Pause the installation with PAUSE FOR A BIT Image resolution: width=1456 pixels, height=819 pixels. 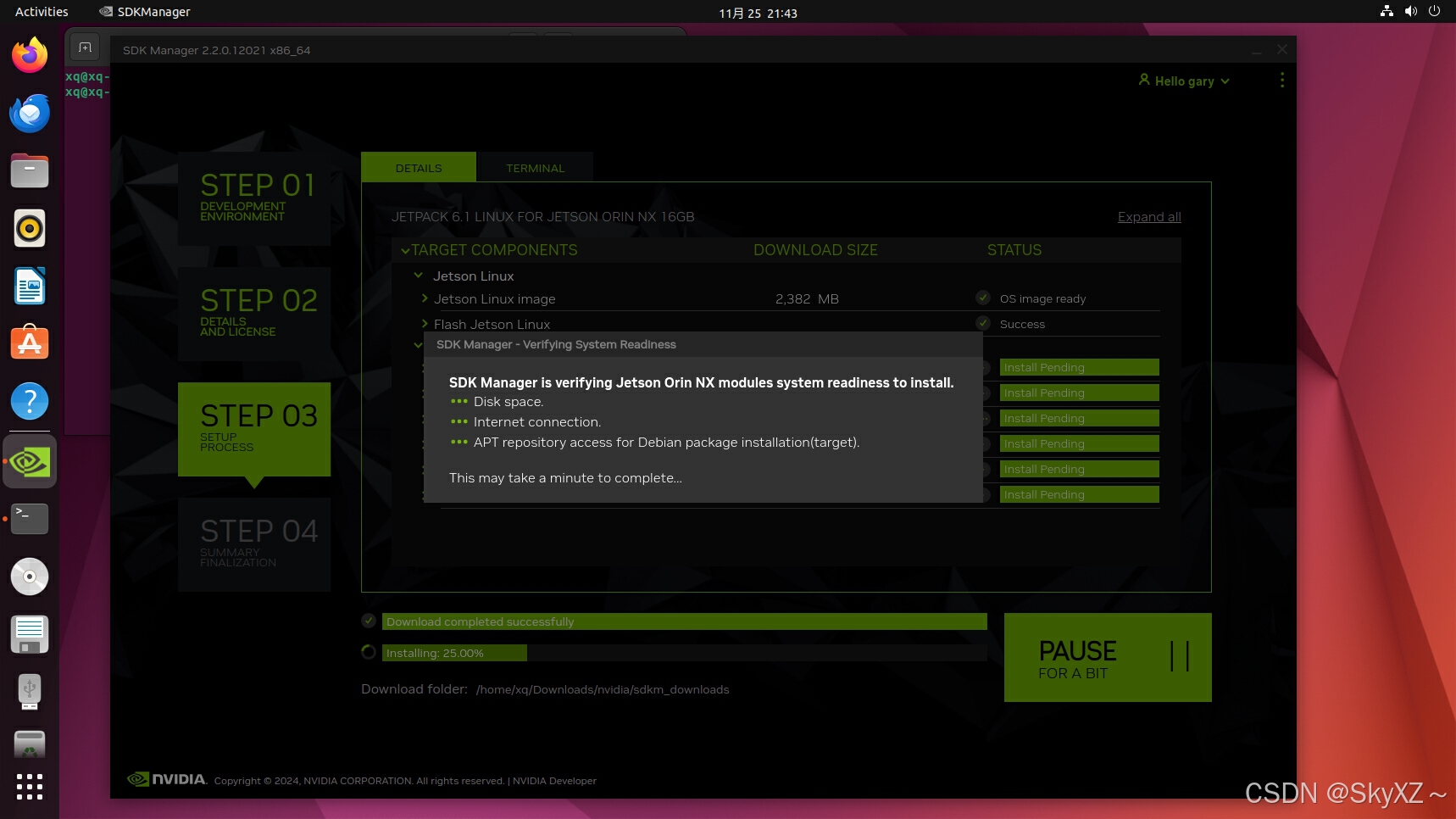coord(1108,657)
